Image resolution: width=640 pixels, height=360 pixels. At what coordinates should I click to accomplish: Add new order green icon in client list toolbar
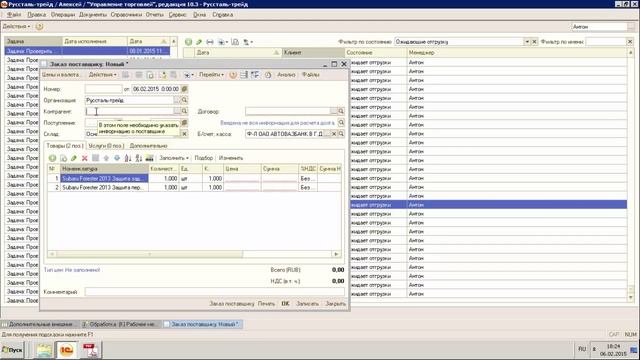tap(188, 42)
